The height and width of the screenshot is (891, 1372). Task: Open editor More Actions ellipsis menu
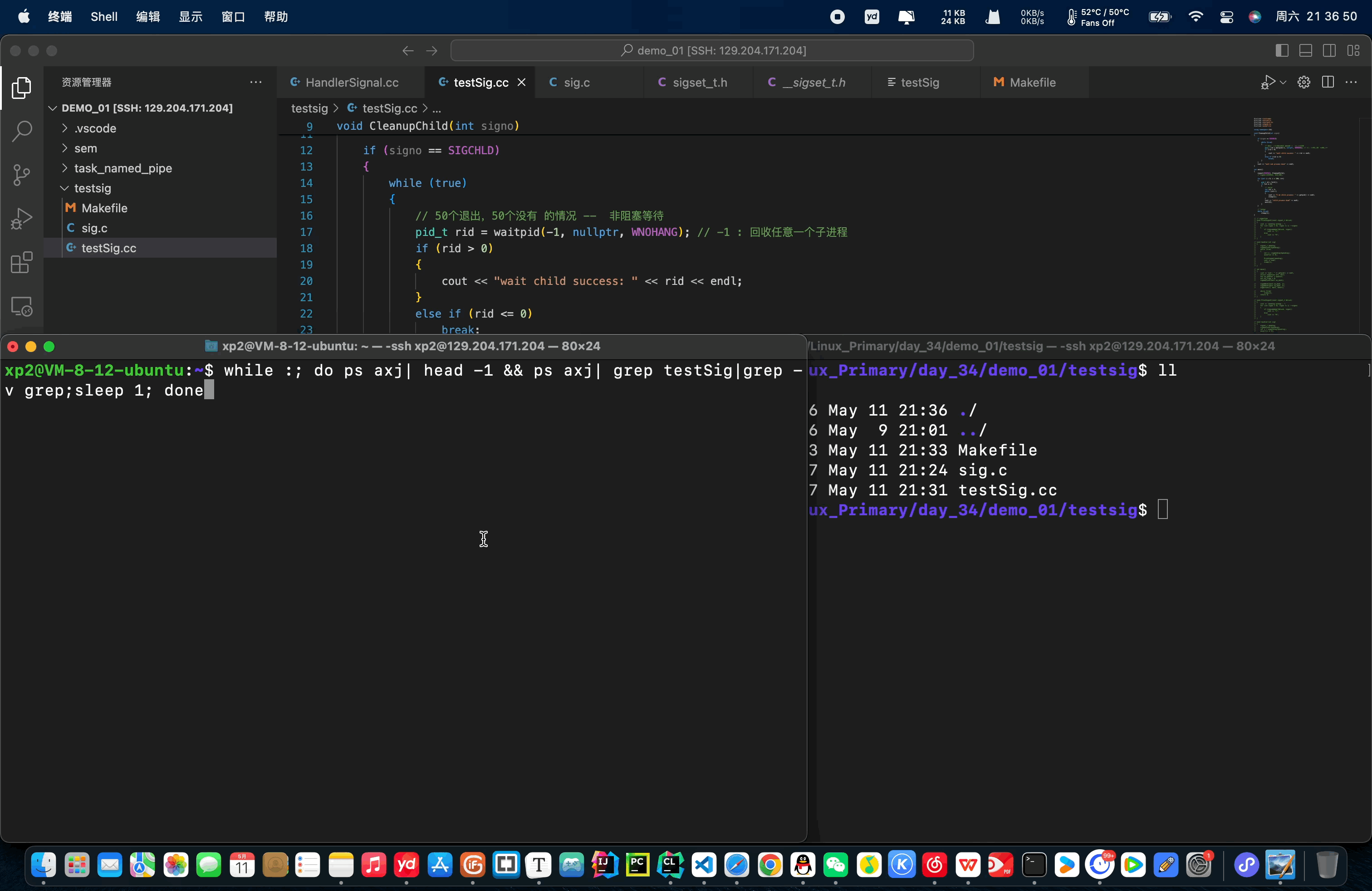(x=1351, y=83)
